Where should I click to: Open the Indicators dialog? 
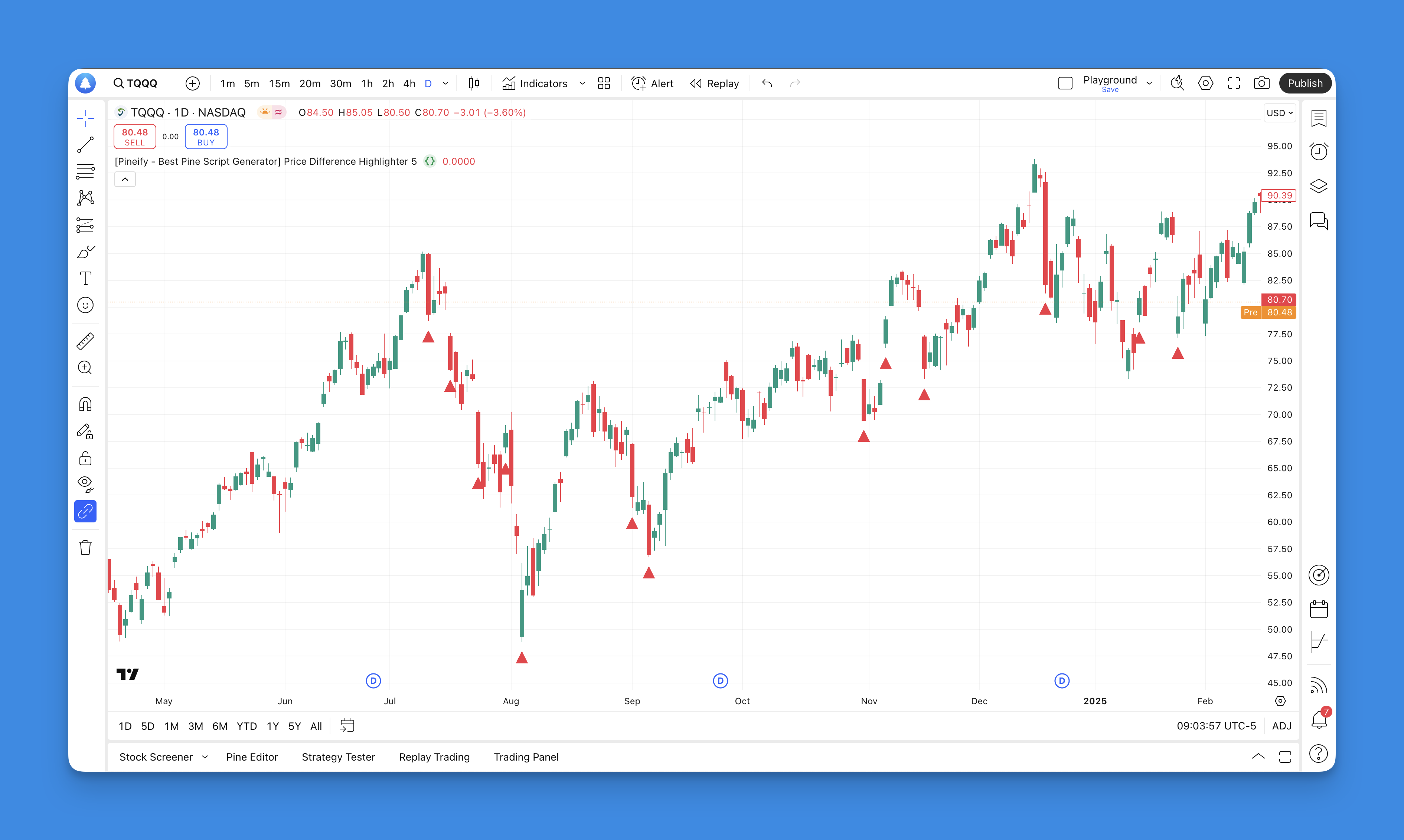coord(535,83)
